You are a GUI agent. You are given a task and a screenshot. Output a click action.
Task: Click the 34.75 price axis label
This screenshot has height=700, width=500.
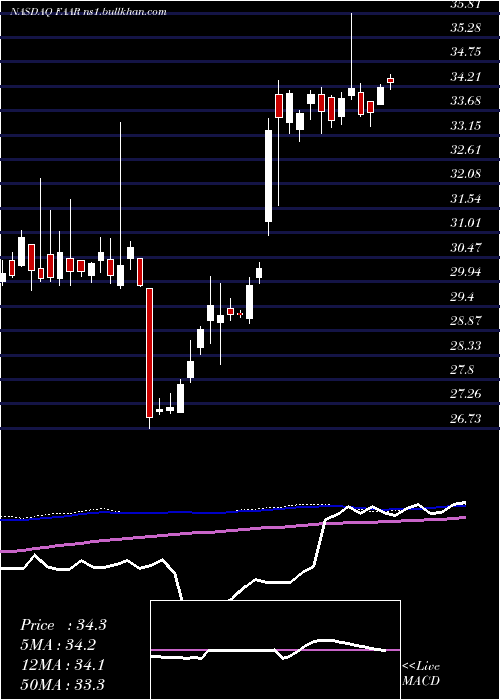click(465, 52)
